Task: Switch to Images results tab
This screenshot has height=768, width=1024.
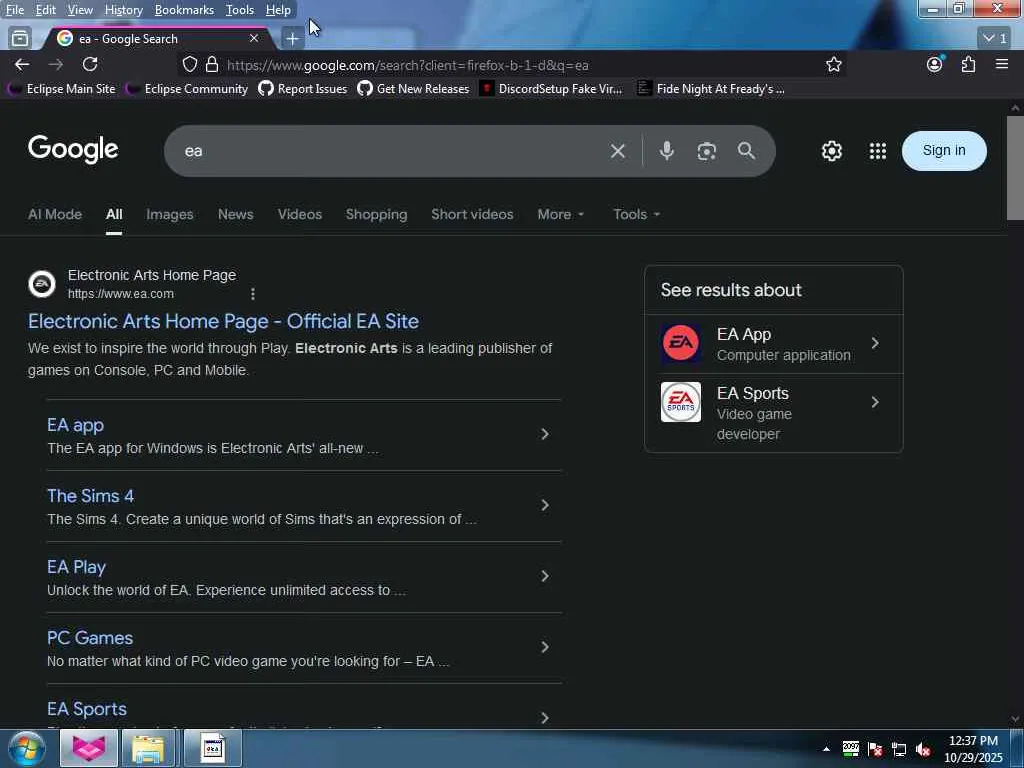Action: [x=170, y=214]
